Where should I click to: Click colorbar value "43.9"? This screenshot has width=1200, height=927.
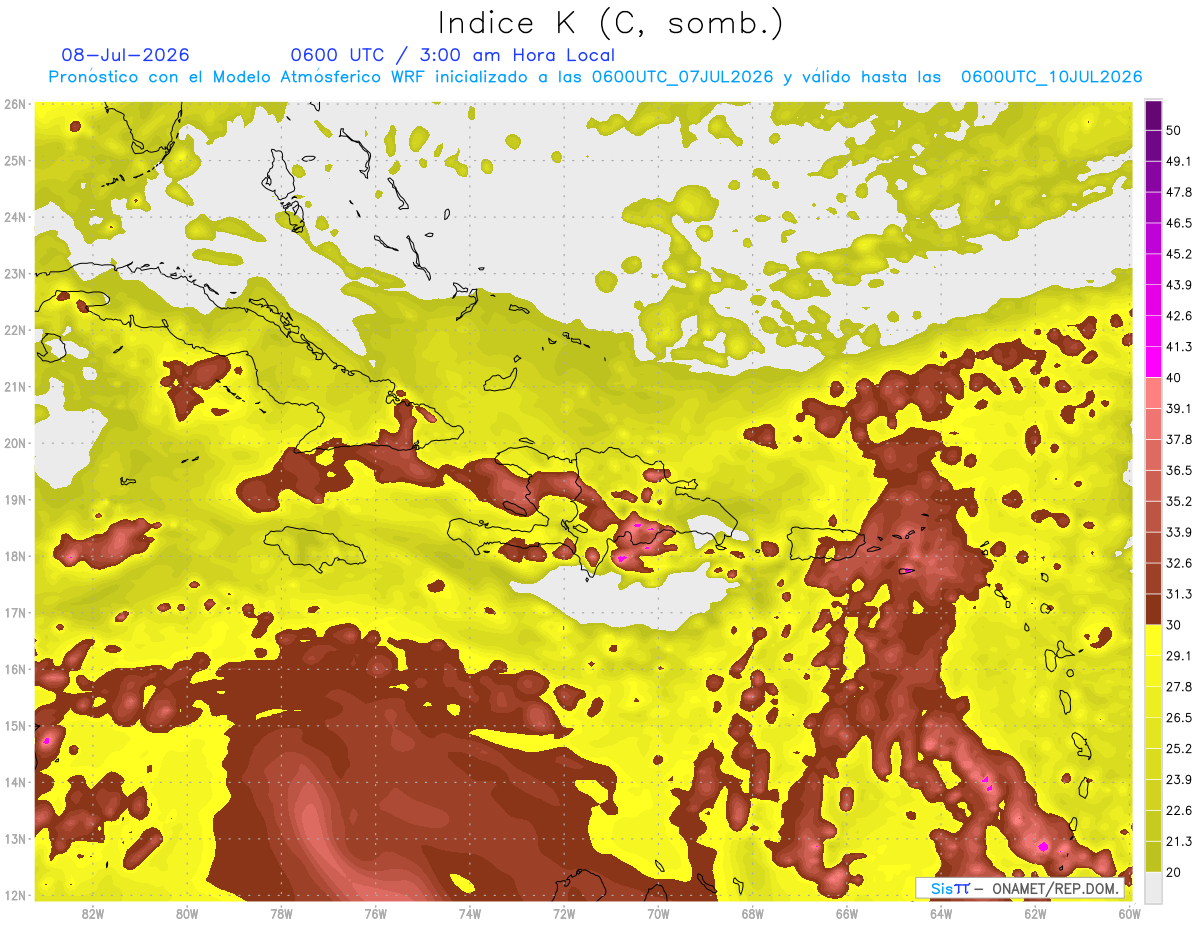[1178, 285]
